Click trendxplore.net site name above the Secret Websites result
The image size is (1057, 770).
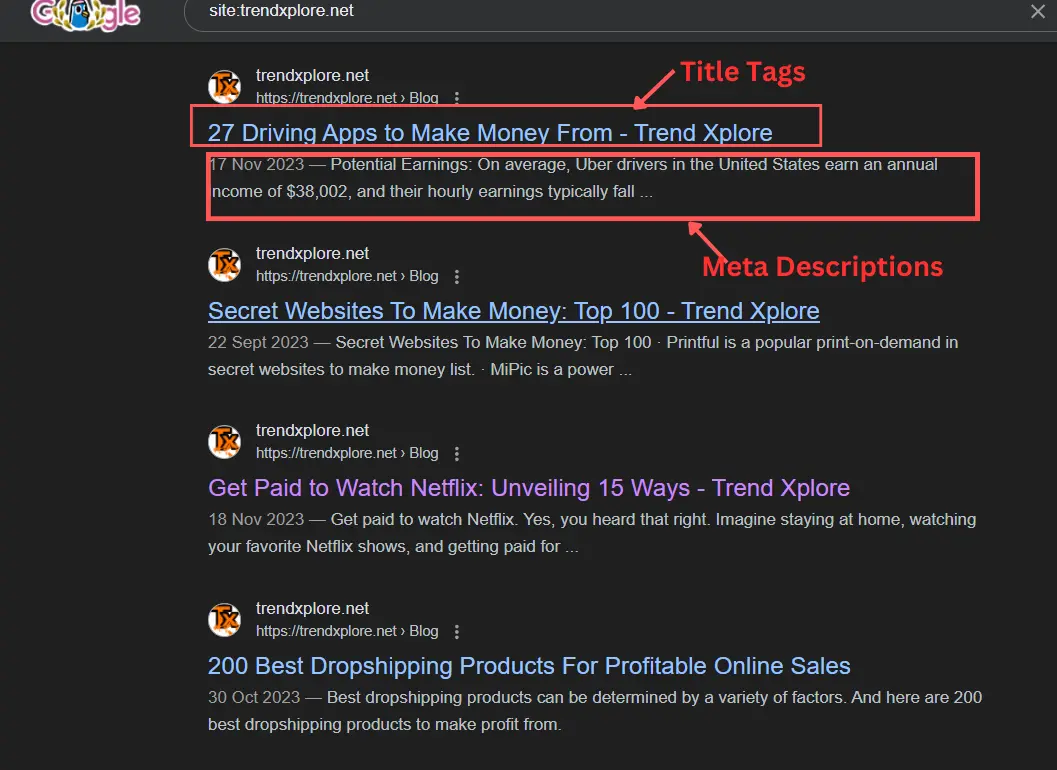tap(313, 253)
